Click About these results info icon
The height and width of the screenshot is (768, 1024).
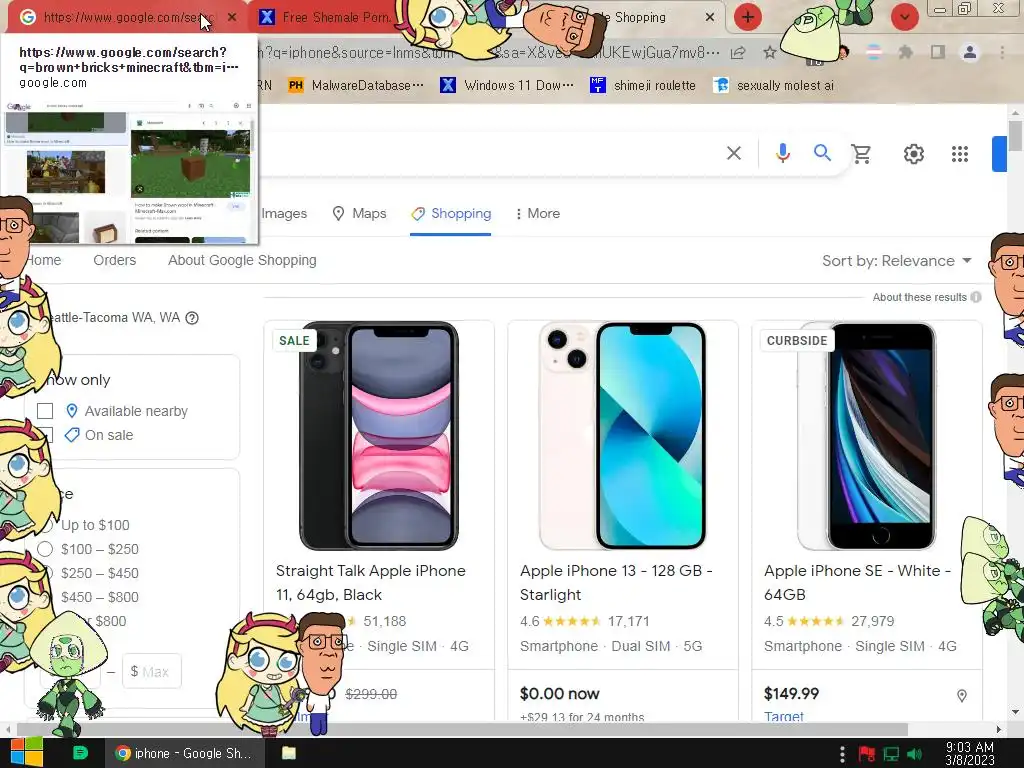coord(976,297)
